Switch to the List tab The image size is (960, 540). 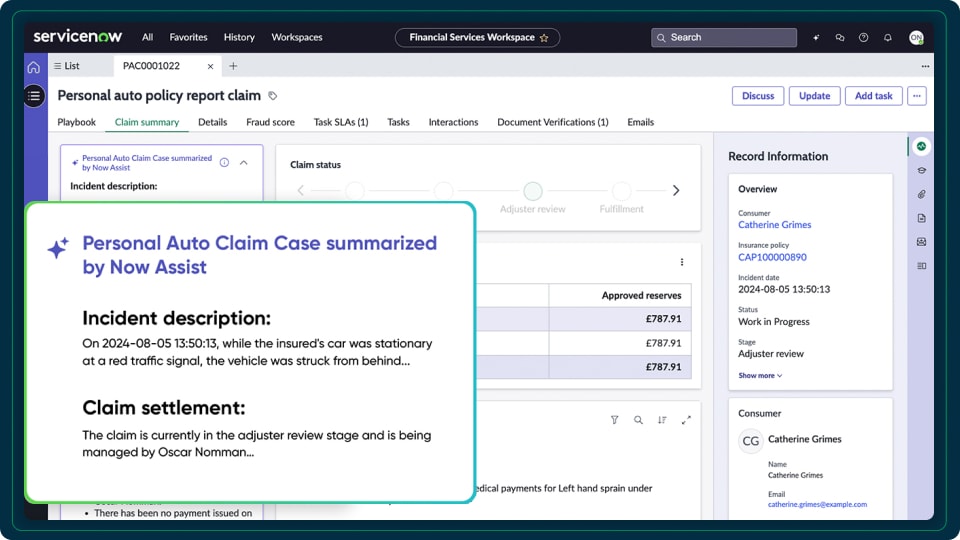(x=67, y=66)
